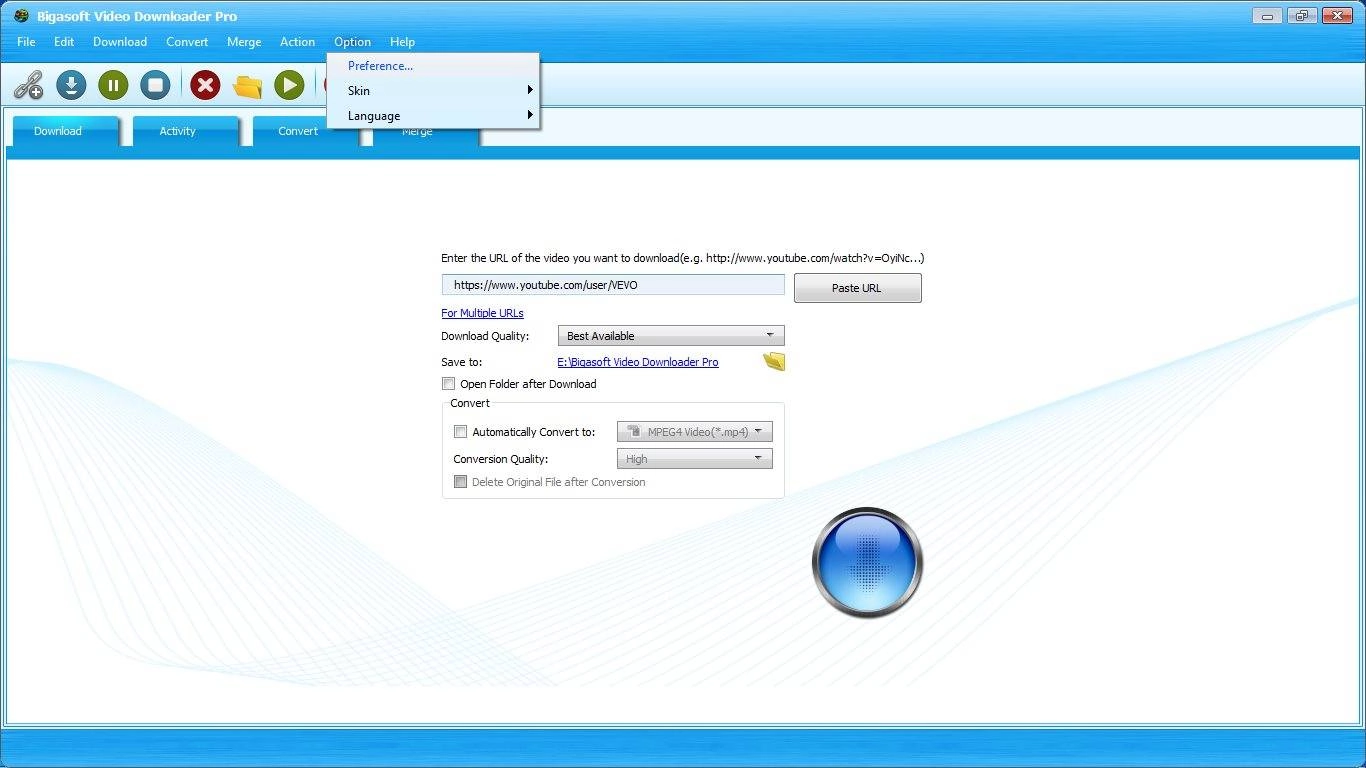Click the Paste URL button
Screen dimensions: 1366x768
(857, 288)
